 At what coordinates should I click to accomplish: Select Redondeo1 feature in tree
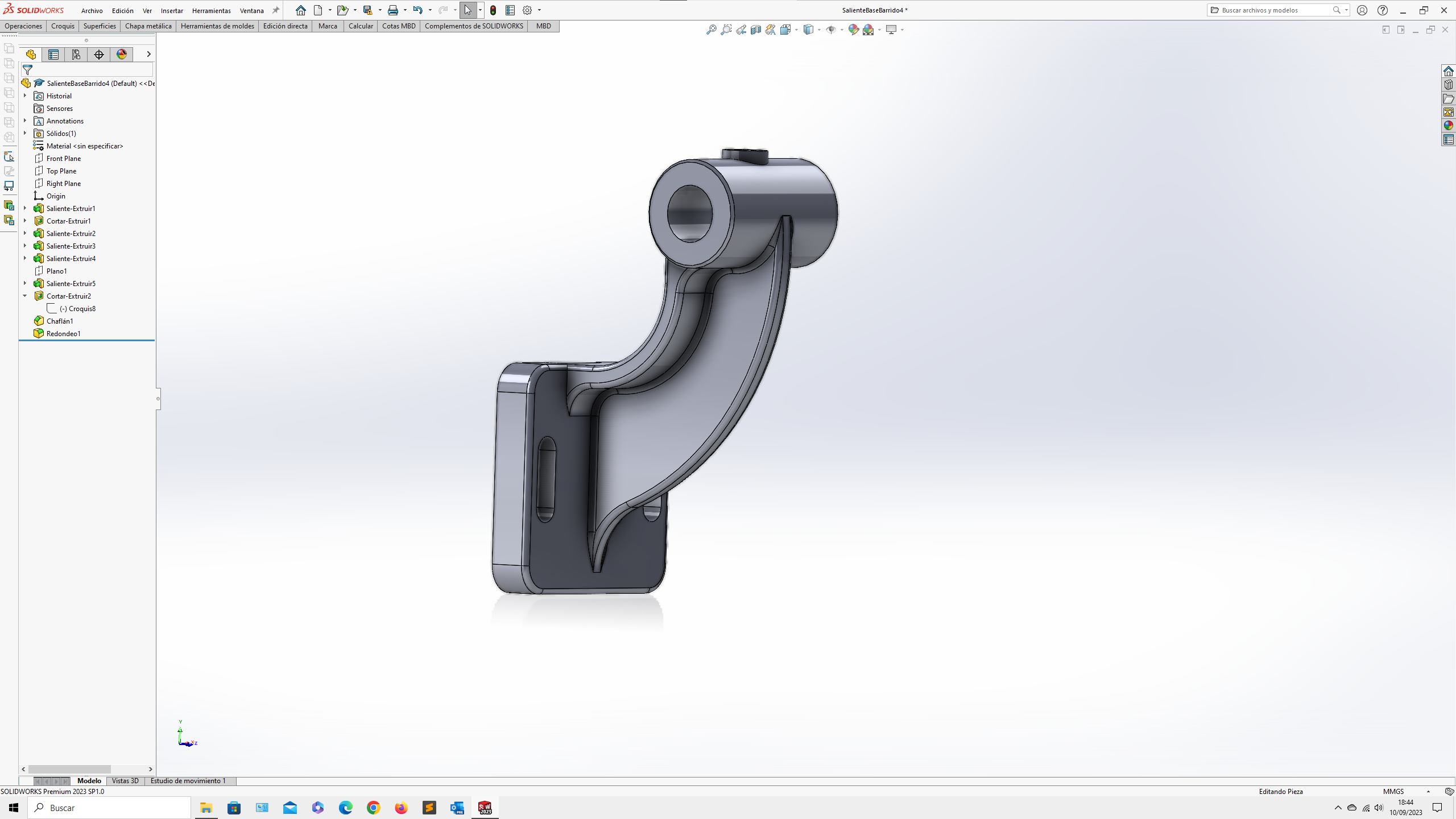[x=63, y=334]
